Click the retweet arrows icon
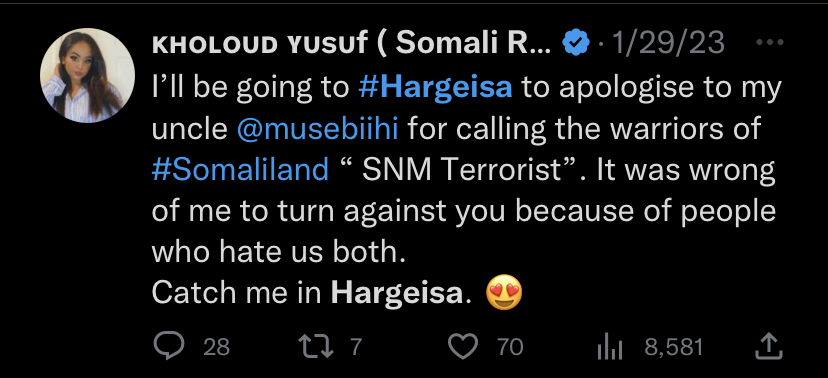The image size is (828, 378). [316, 347]
